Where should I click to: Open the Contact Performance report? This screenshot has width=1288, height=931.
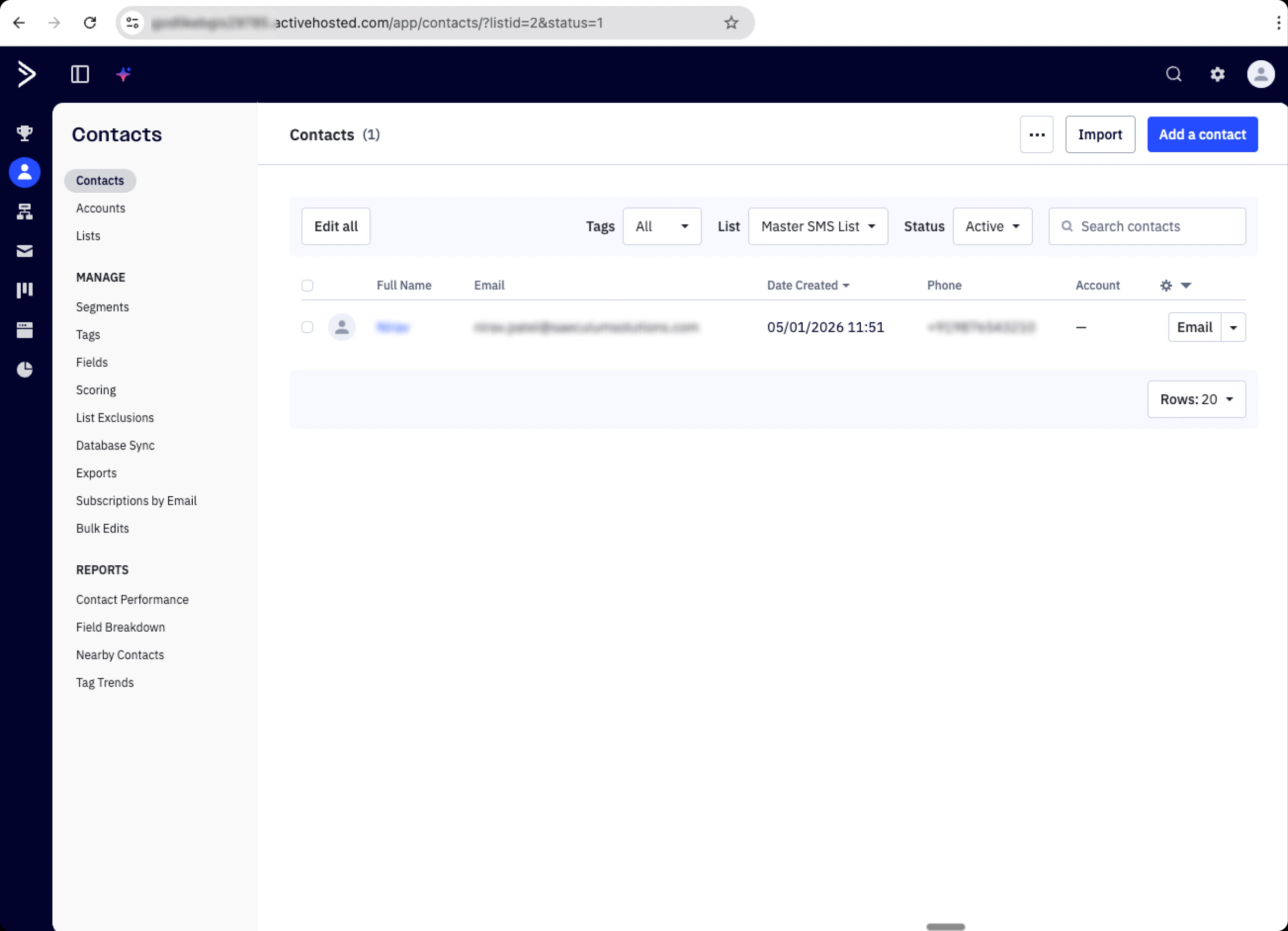132,600
